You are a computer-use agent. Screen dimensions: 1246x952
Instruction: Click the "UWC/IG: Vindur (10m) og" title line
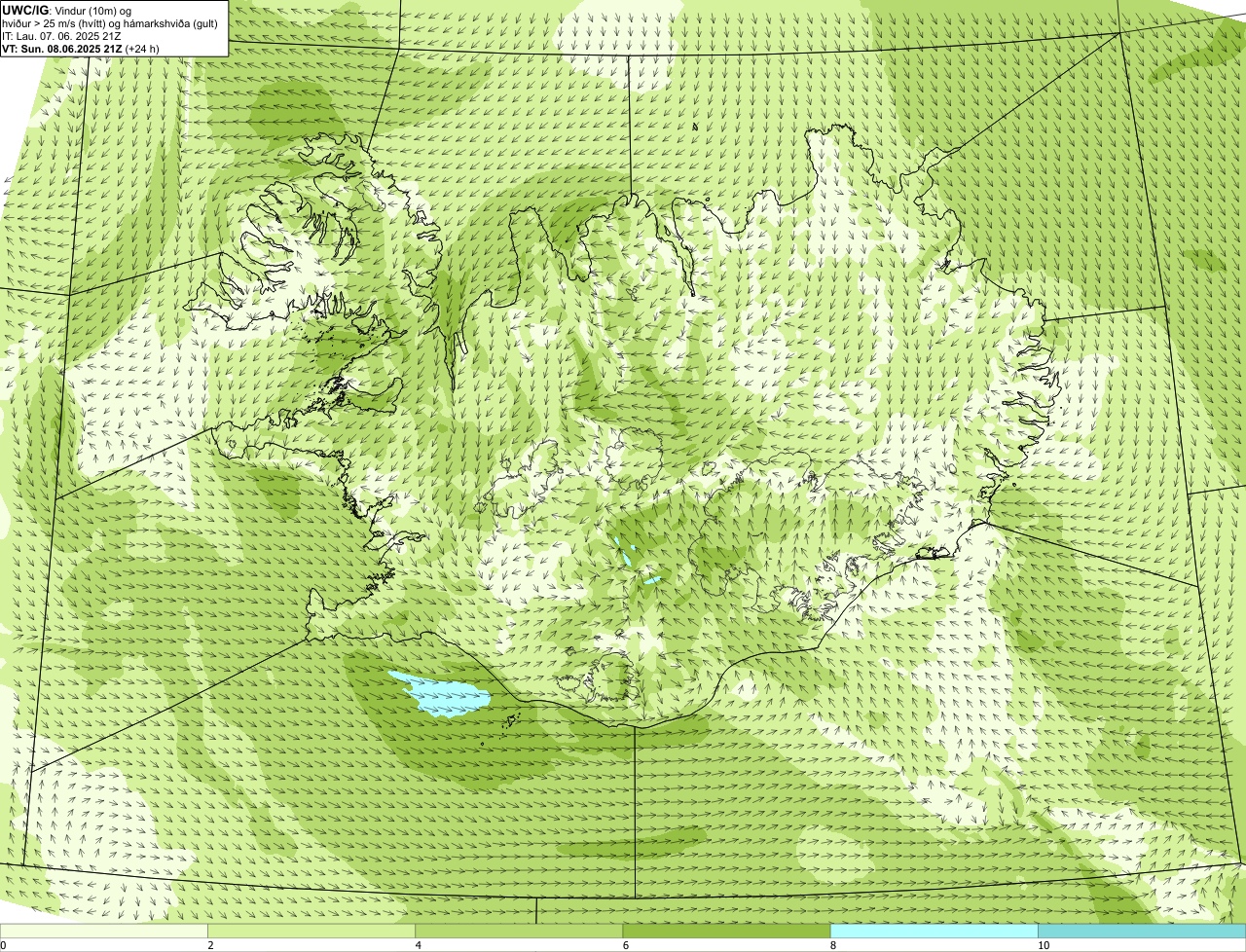tap(66, 11)
